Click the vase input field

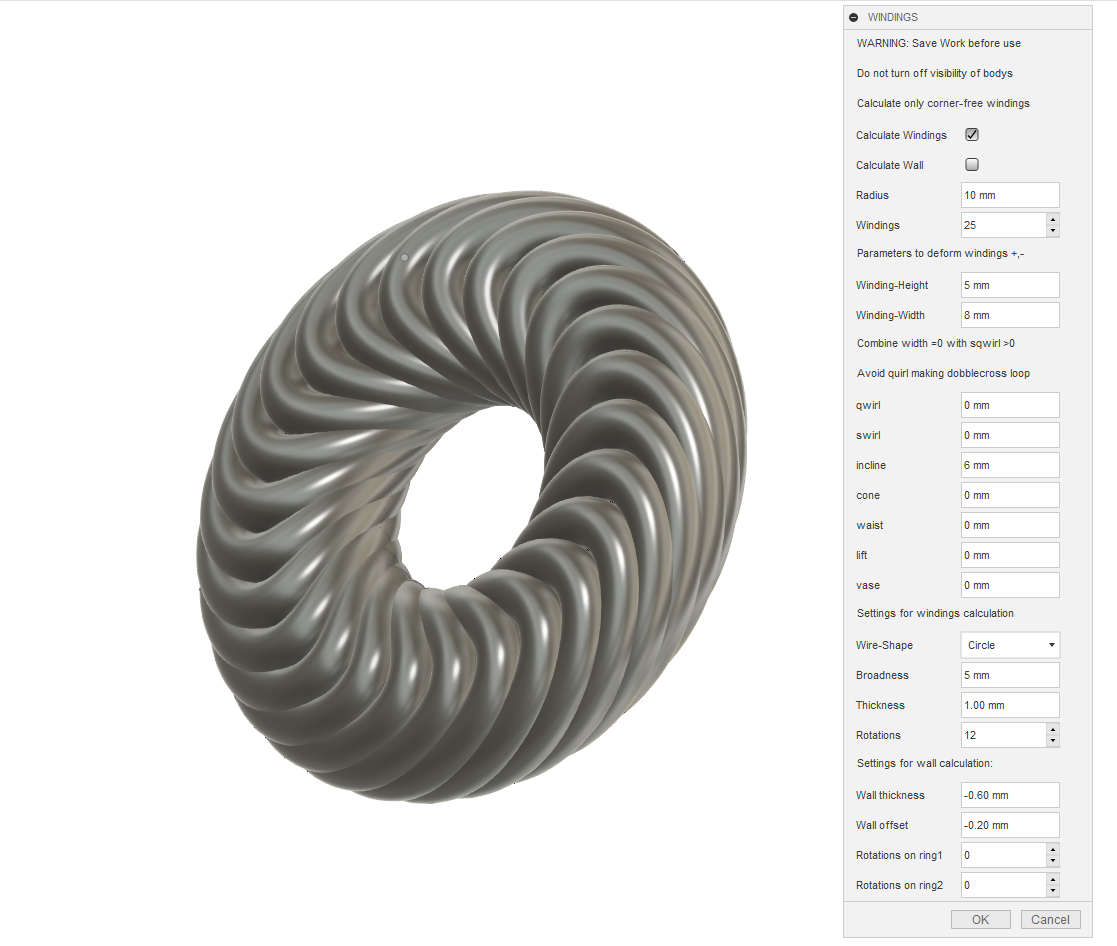click(x=1009, y=585)
